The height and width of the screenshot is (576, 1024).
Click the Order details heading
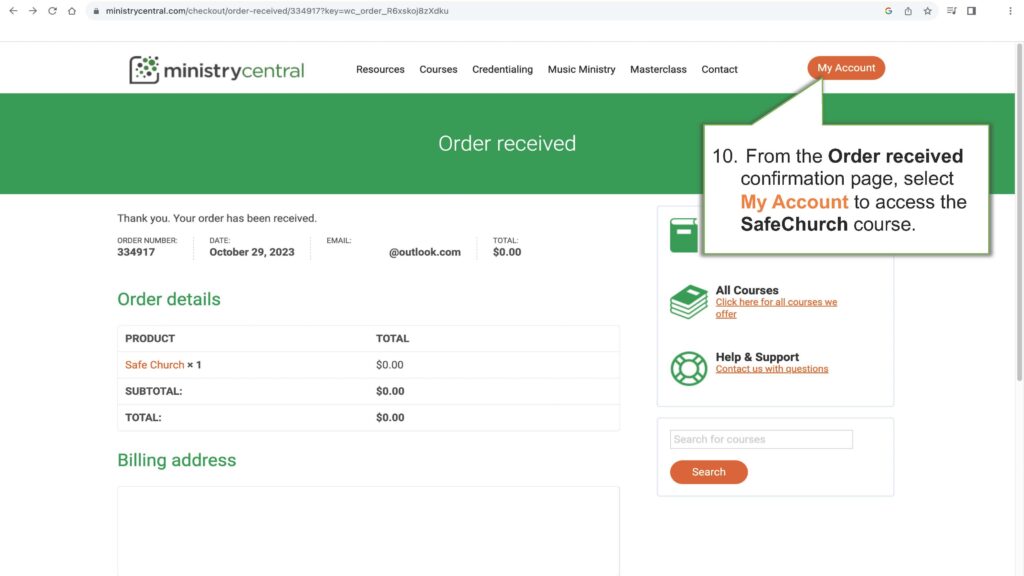(x=168, y=299)
